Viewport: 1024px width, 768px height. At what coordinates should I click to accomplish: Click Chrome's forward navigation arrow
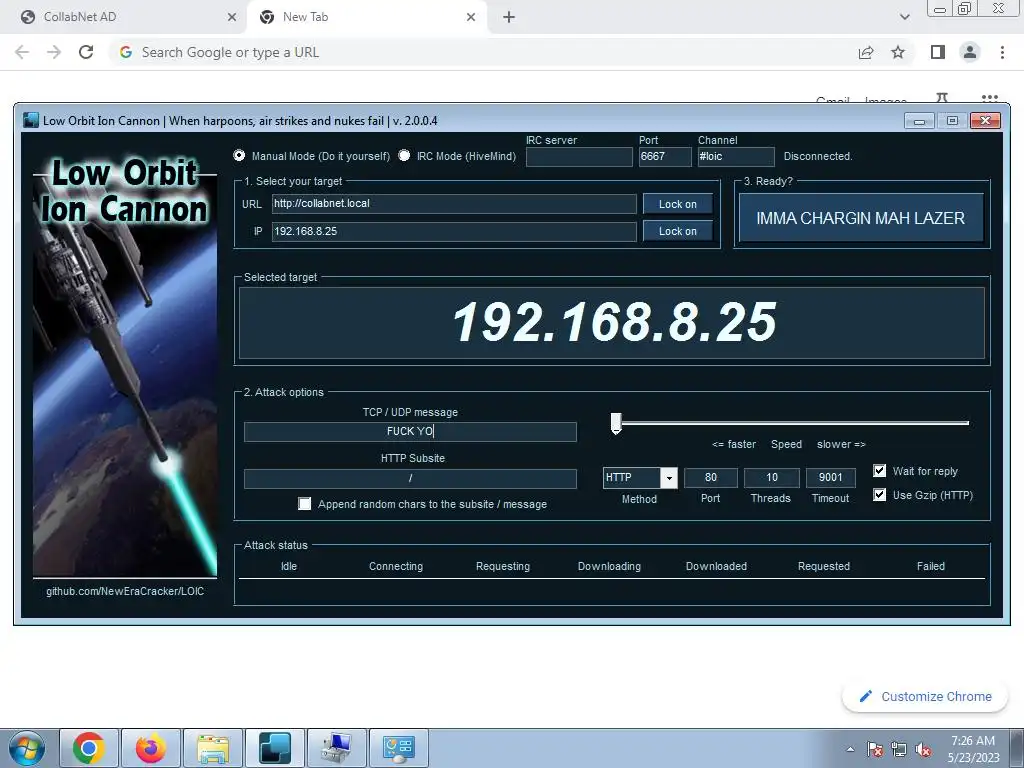(54, 52)
